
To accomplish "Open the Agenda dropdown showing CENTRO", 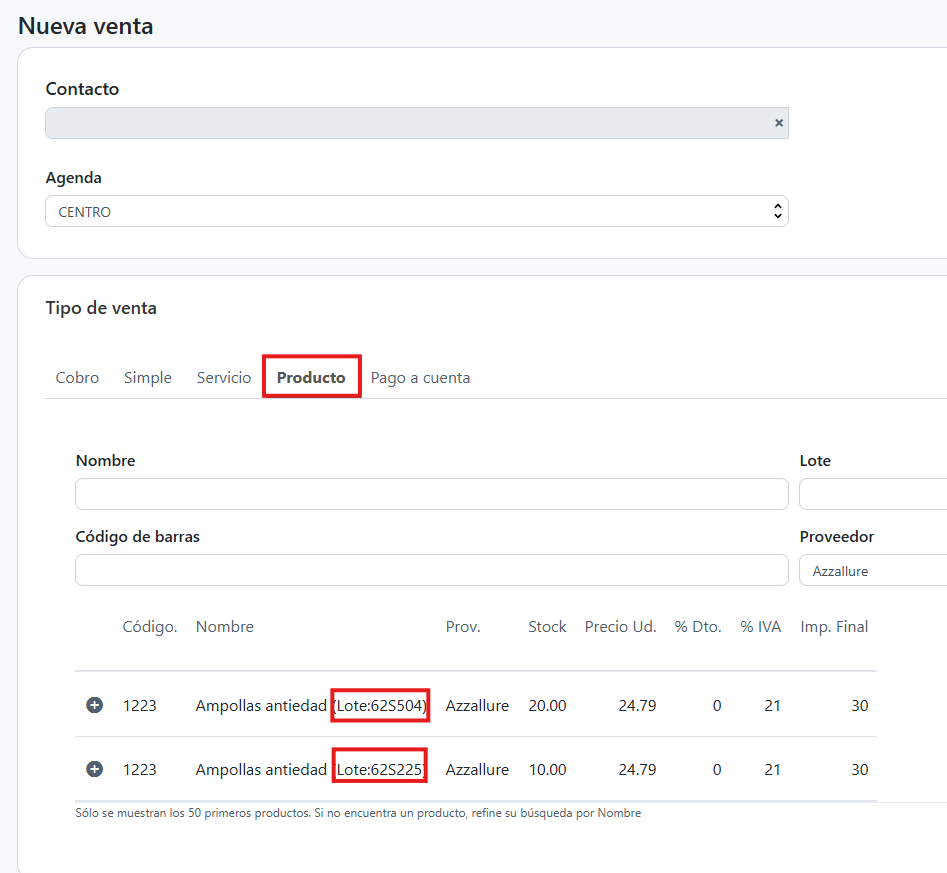I will click(416, 212).
